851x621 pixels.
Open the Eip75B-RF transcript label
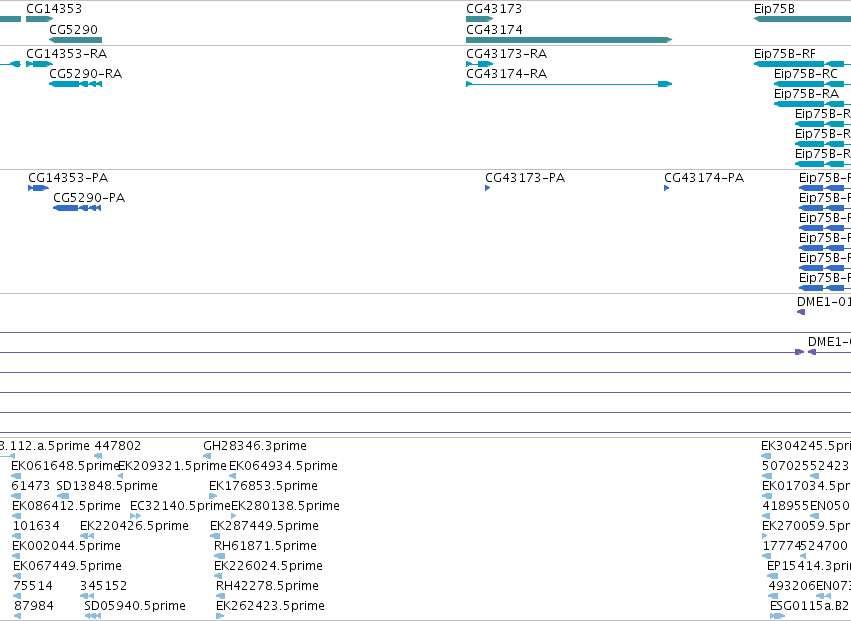[785, 54]
